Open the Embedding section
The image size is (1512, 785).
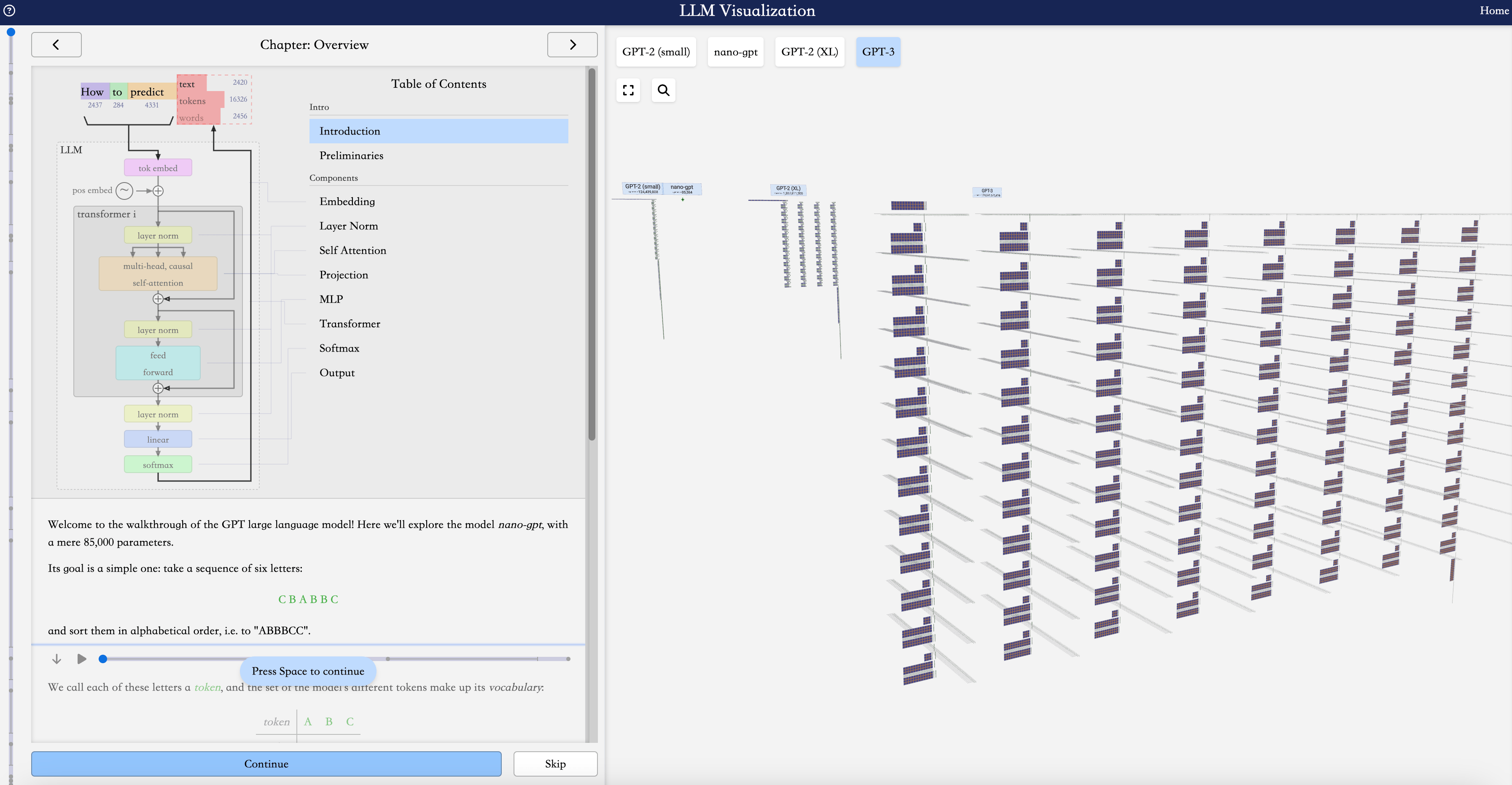click(439, 201)
